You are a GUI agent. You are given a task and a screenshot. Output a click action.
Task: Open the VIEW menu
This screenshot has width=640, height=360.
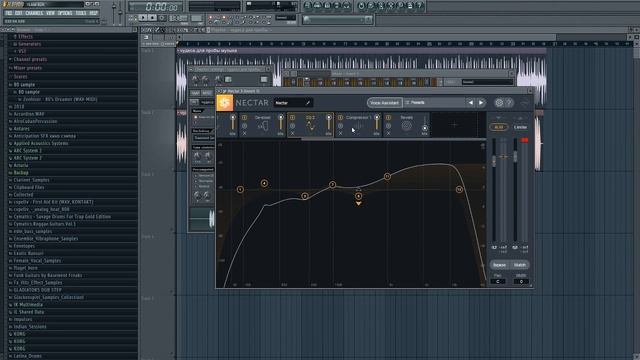tap(51, 13)
